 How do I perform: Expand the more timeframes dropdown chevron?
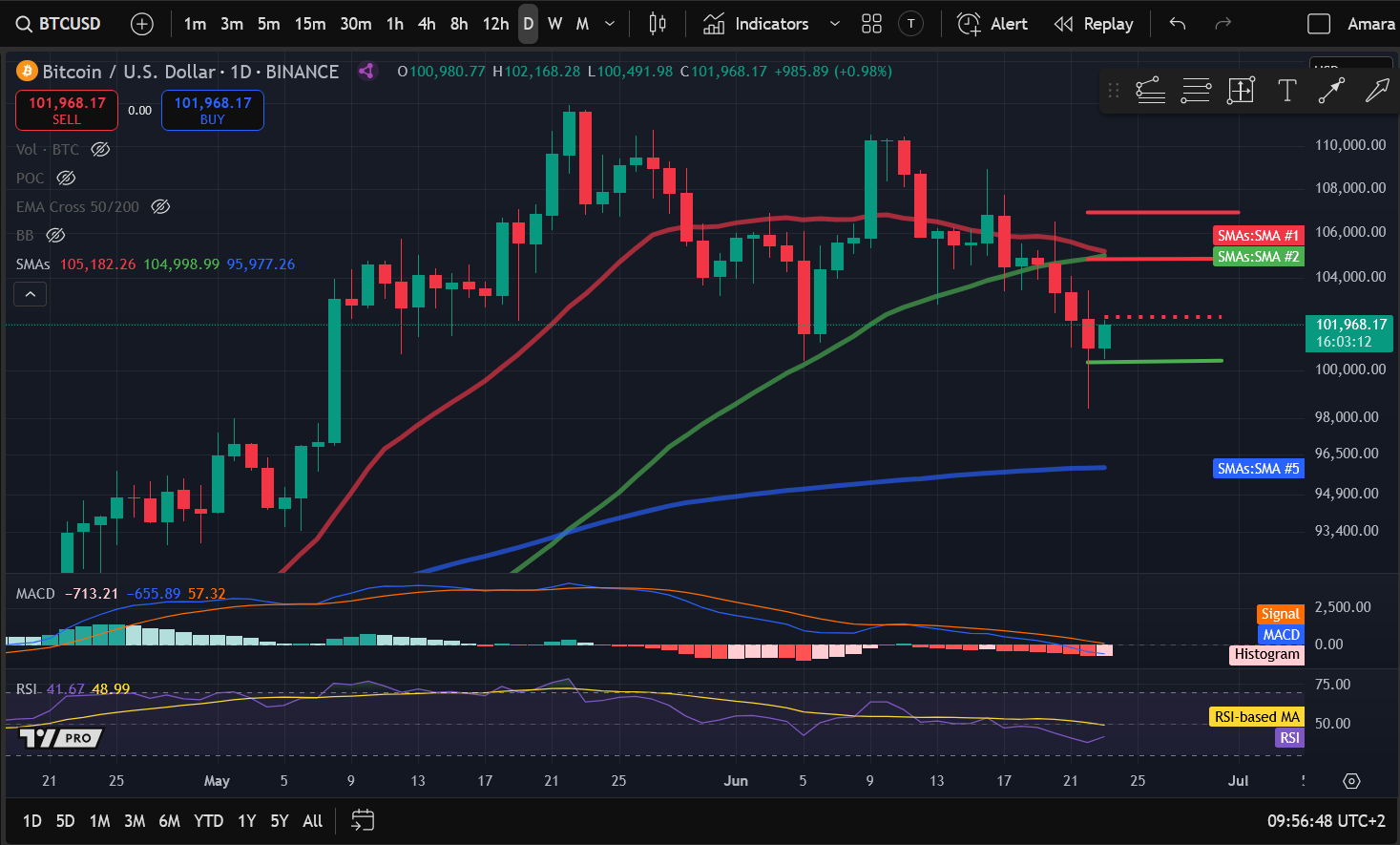[610, 24]
